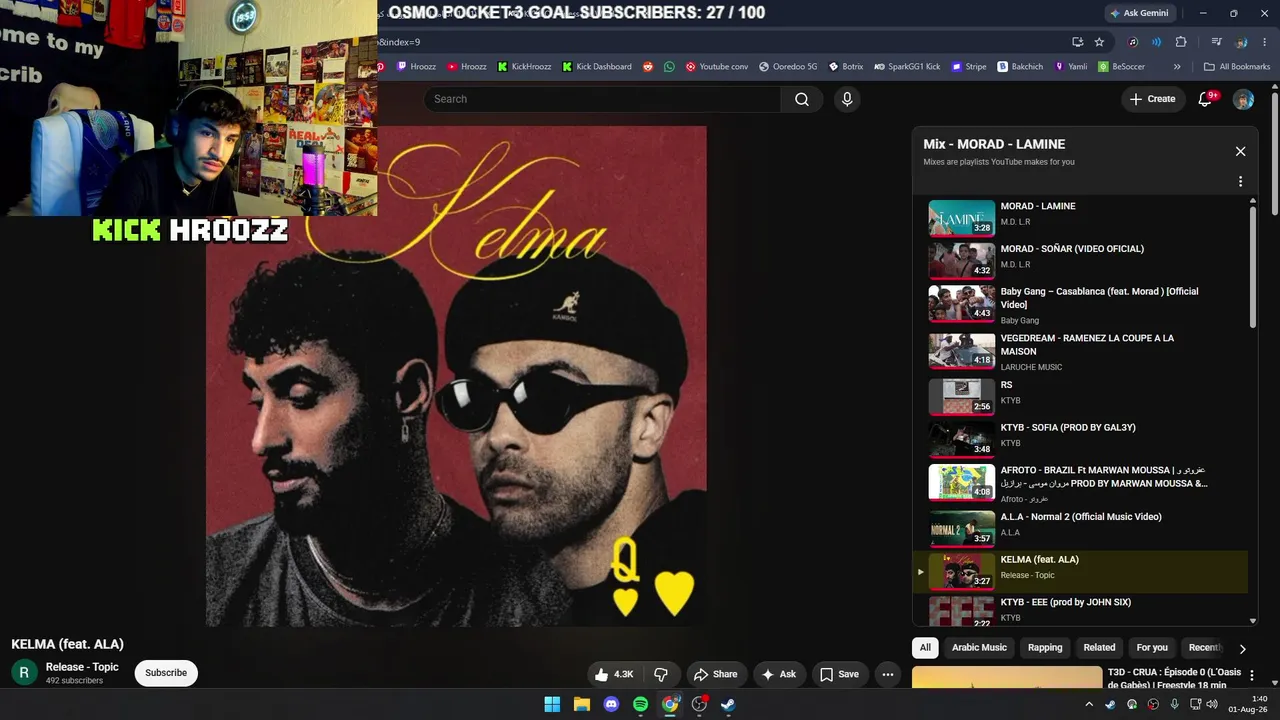Open the Ooredoo 5G bookmark
This screenshot has height=720, width=1280.
[788, 67]
